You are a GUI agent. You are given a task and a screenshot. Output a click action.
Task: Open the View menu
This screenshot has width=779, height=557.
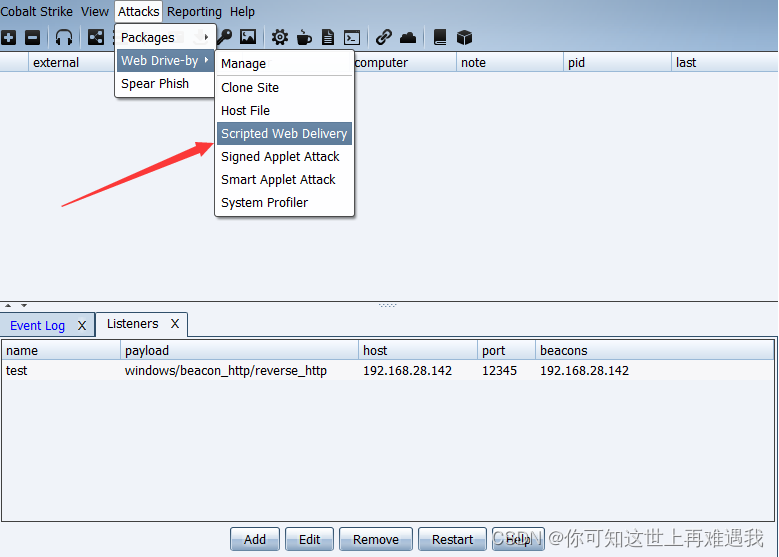click(95, 11)
